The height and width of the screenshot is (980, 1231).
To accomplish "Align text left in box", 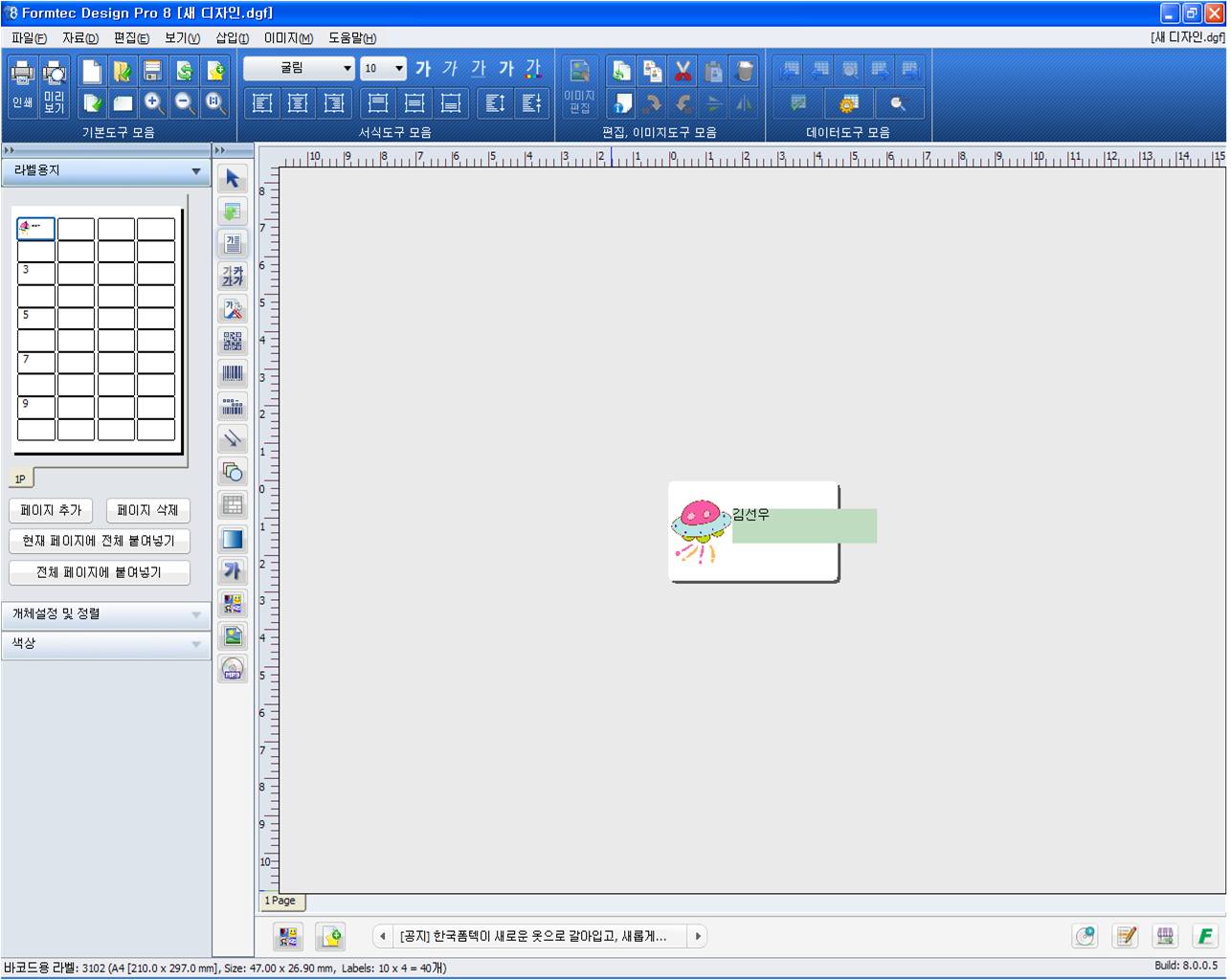I will pyautogui.click(x=262, y=102).
